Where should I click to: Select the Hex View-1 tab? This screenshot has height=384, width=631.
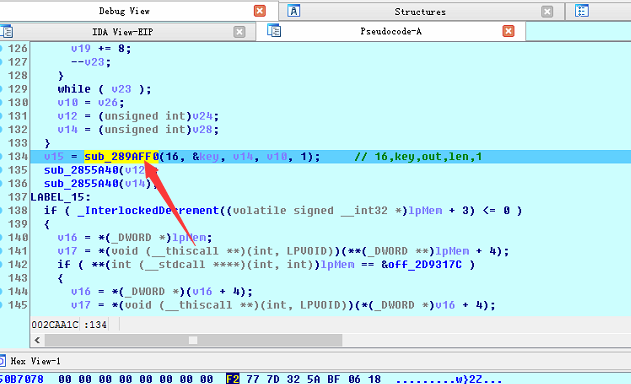36,361
